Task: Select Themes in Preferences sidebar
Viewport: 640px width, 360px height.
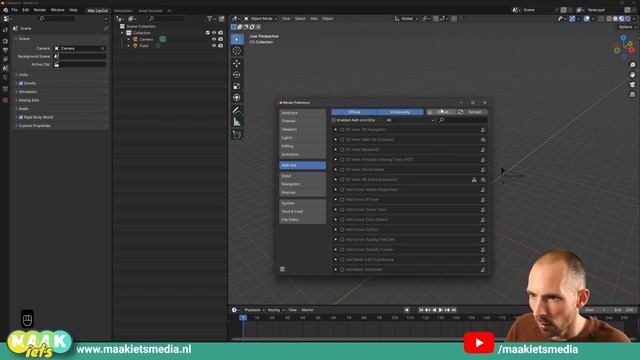Action: (302, 121)
